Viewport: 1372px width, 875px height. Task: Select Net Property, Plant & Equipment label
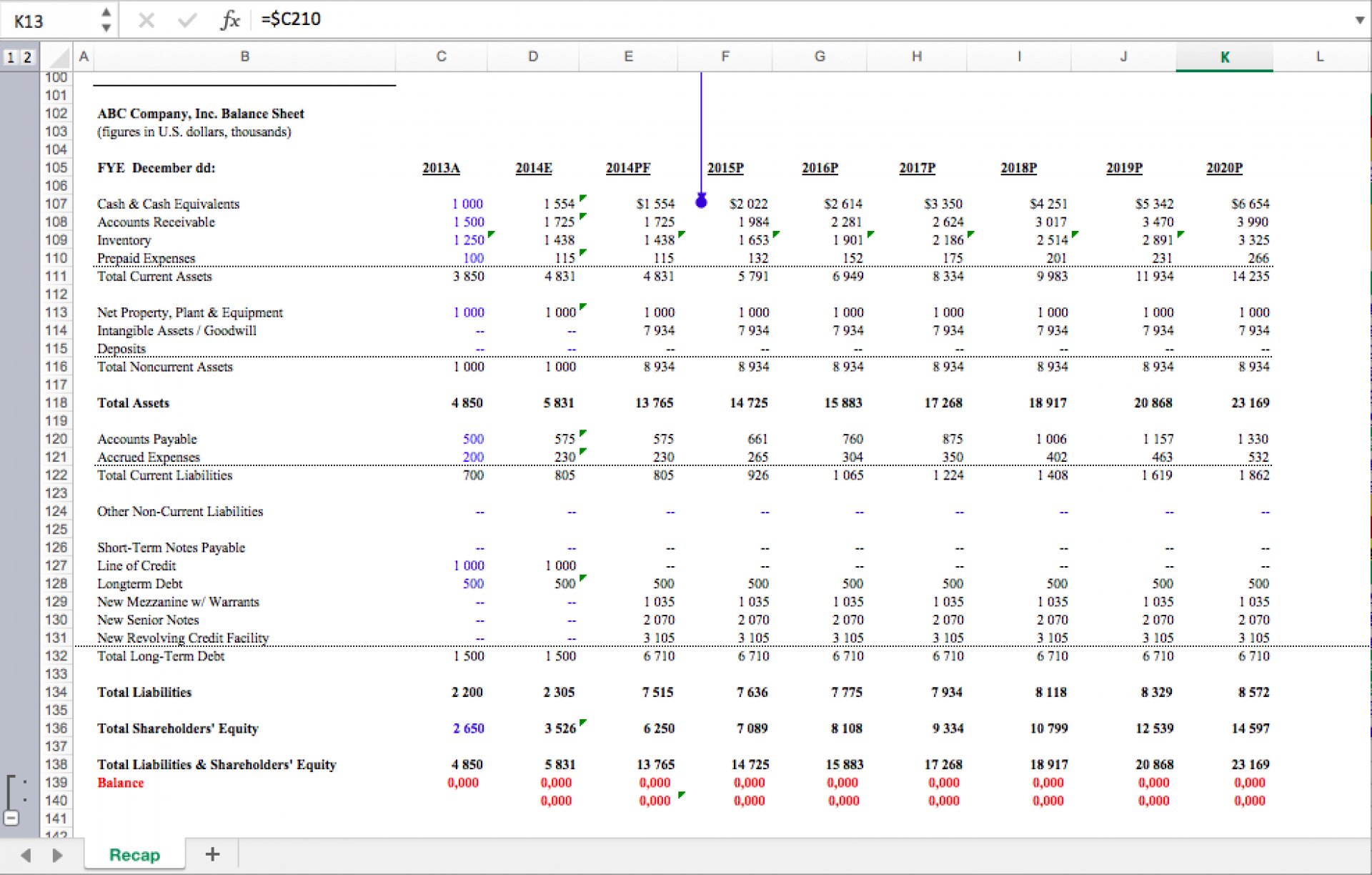click(x=190, y=312)
